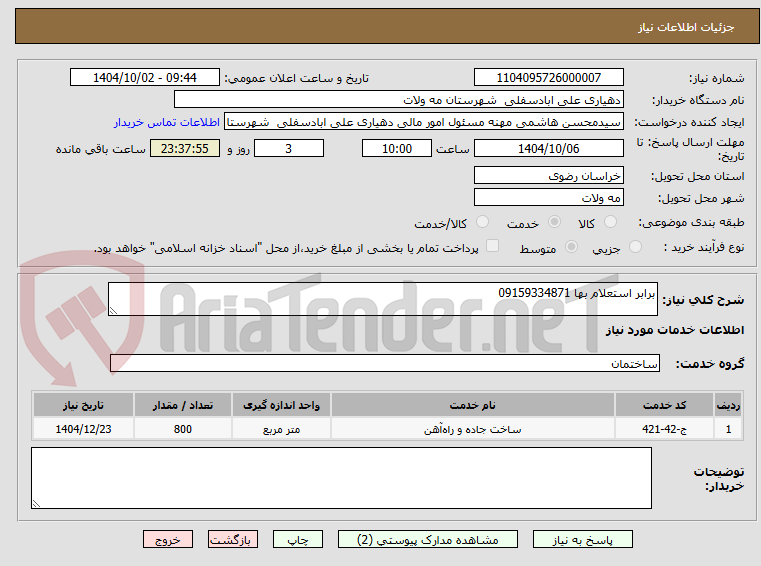Image resolution: width=761 pixels, height=566 pixels.
Task: Click the remaining days field showing 3
Action: [289, 149]
